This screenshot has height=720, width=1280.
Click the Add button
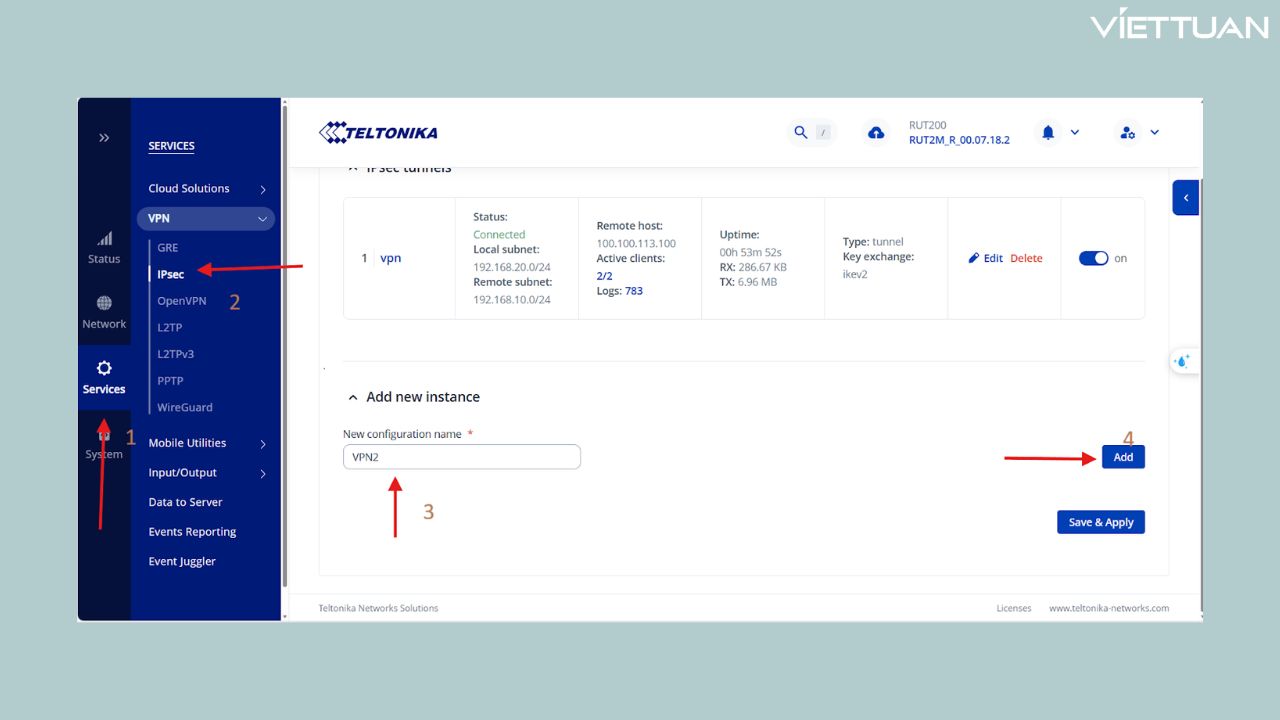pyautogui.click(x=1123, y=457)
